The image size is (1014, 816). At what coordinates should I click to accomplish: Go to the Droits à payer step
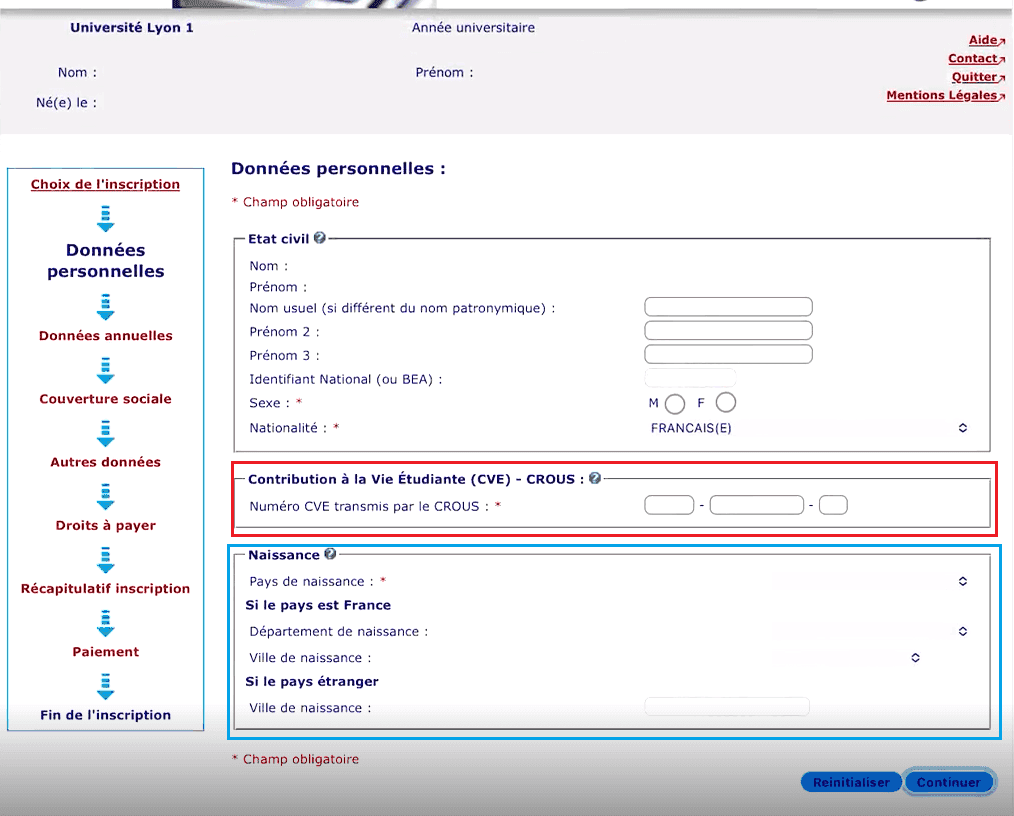(105, 525)
